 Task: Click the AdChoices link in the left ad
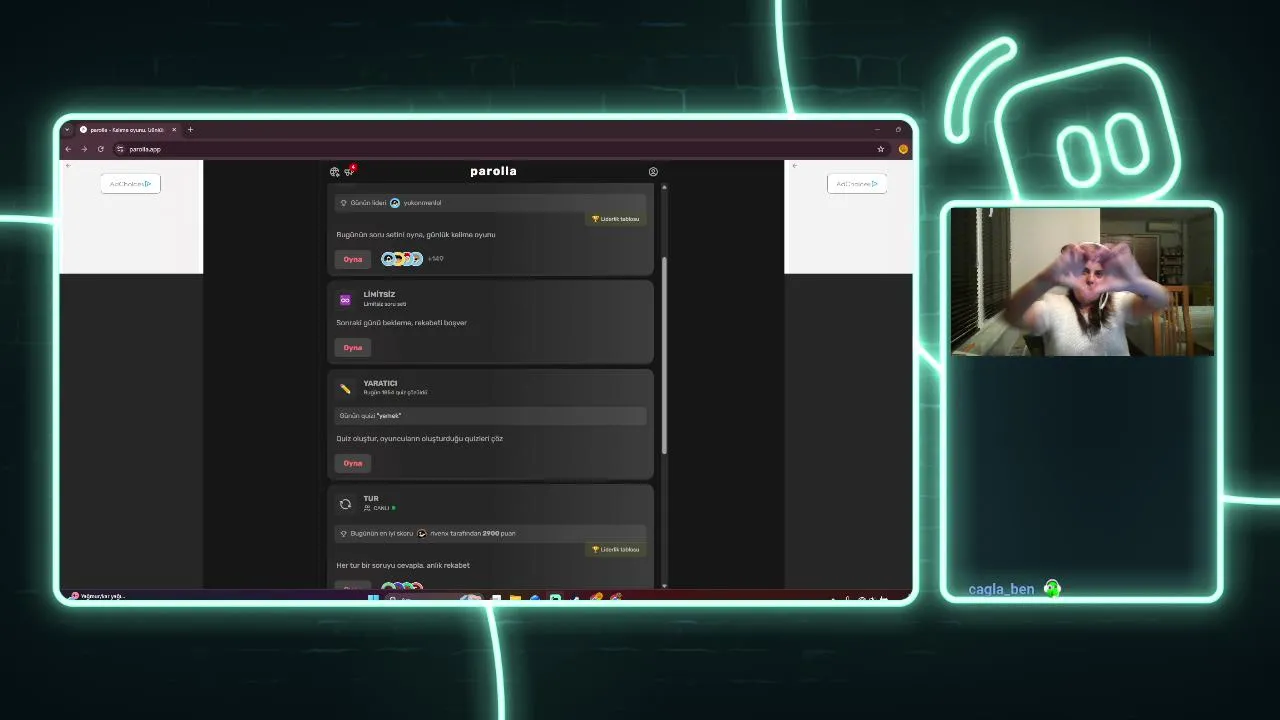click(x=130, y=184)
